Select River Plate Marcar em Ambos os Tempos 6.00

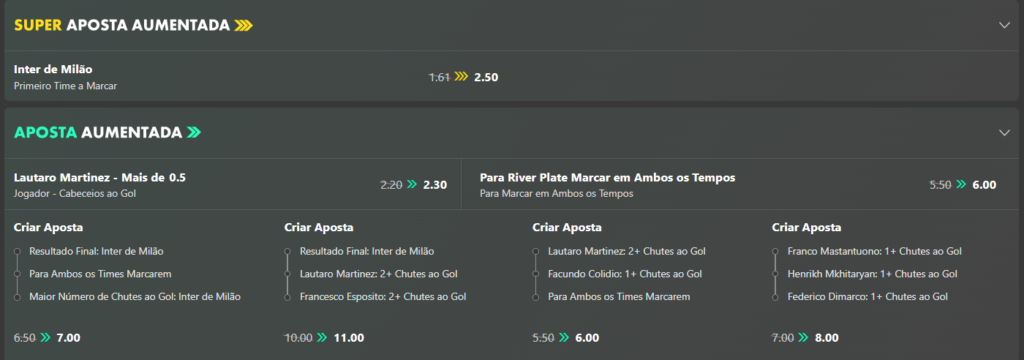[984, 185]
